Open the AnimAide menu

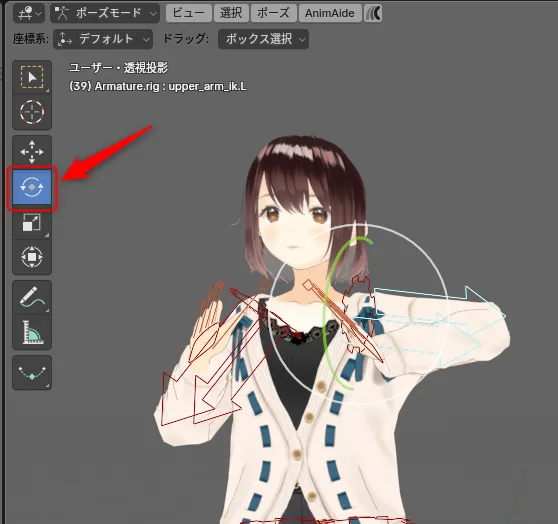[x=330, y=13]
